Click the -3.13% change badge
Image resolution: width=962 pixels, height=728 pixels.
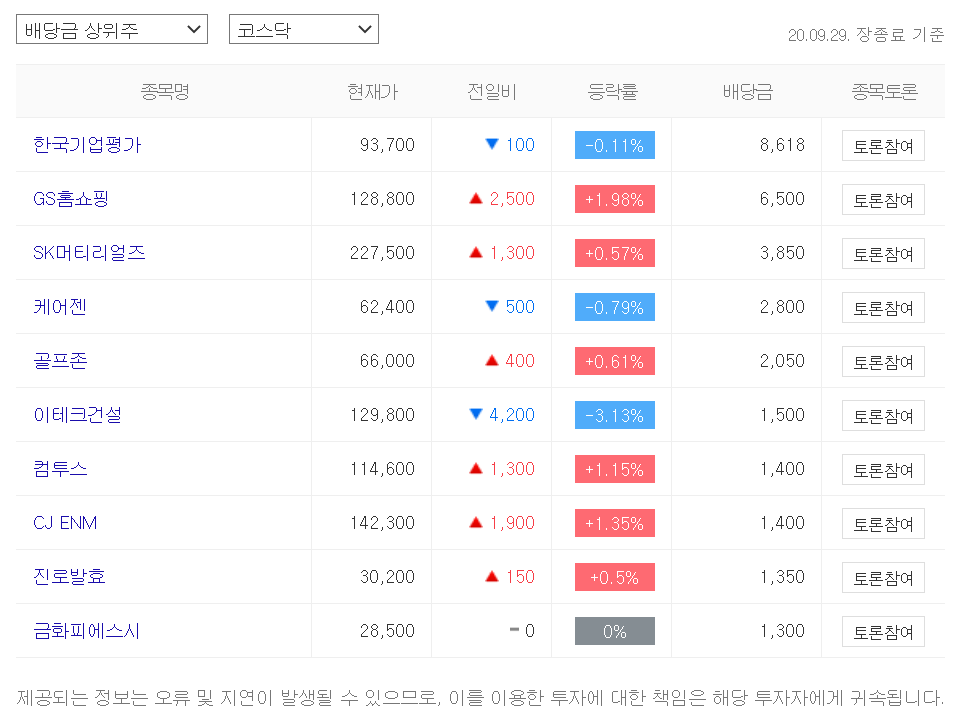click(615, 415)
